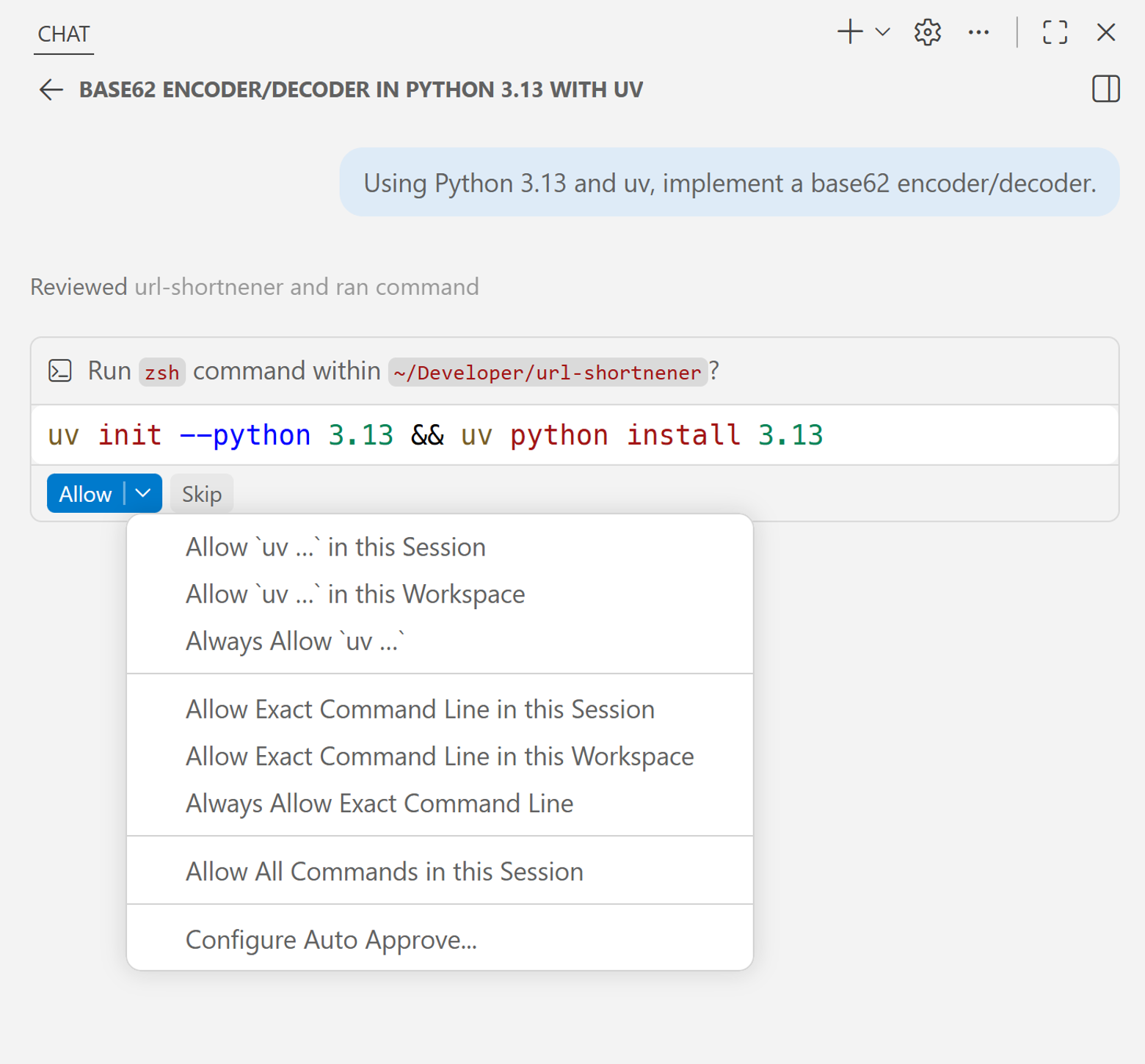Switch to the CHAT tab
The image size is (1145, 1064).
pyautogui.click(x=63, y=34)
